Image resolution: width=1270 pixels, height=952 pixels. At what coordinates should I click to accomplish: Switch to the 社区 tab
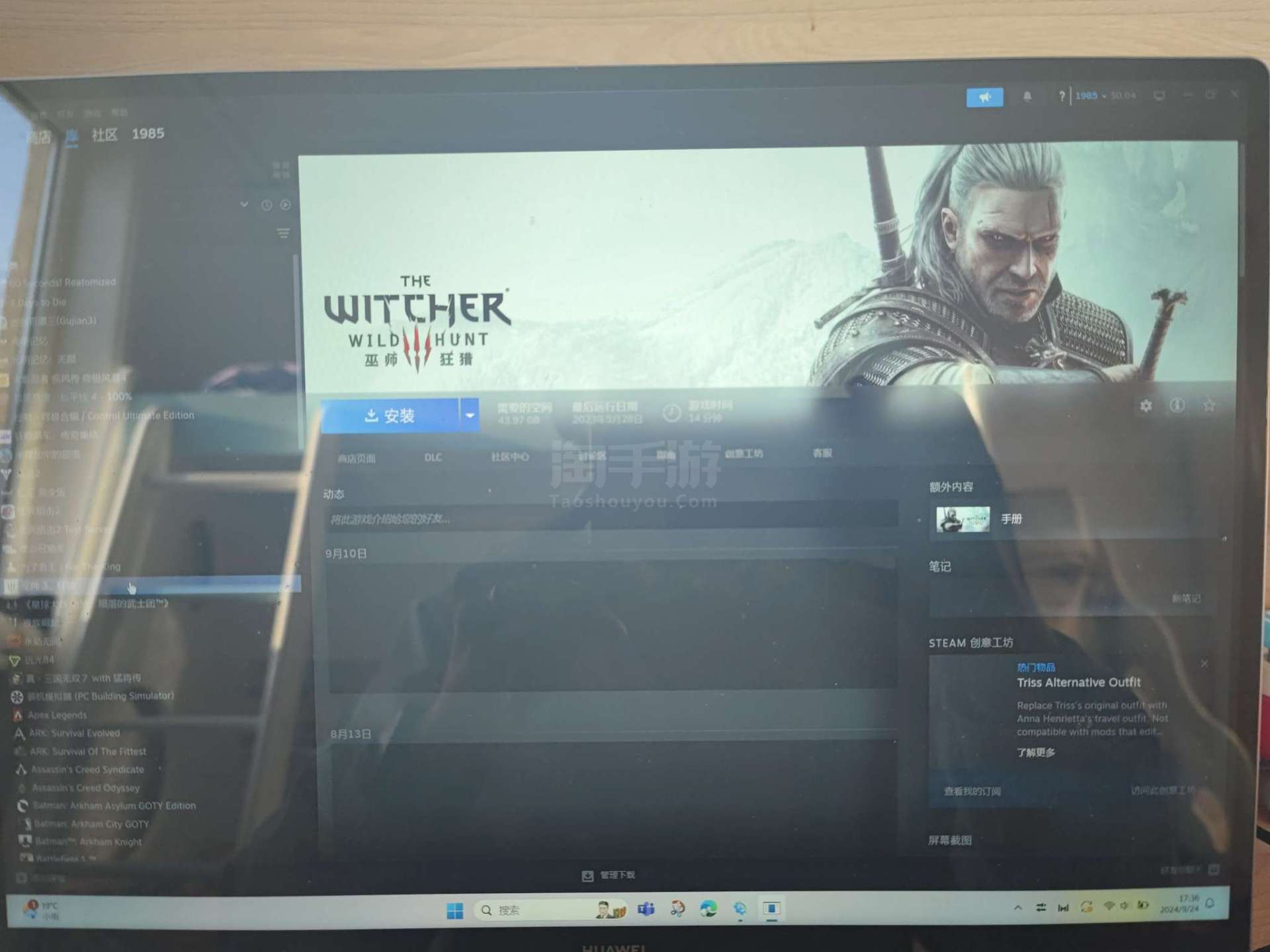tap(105, 136)
